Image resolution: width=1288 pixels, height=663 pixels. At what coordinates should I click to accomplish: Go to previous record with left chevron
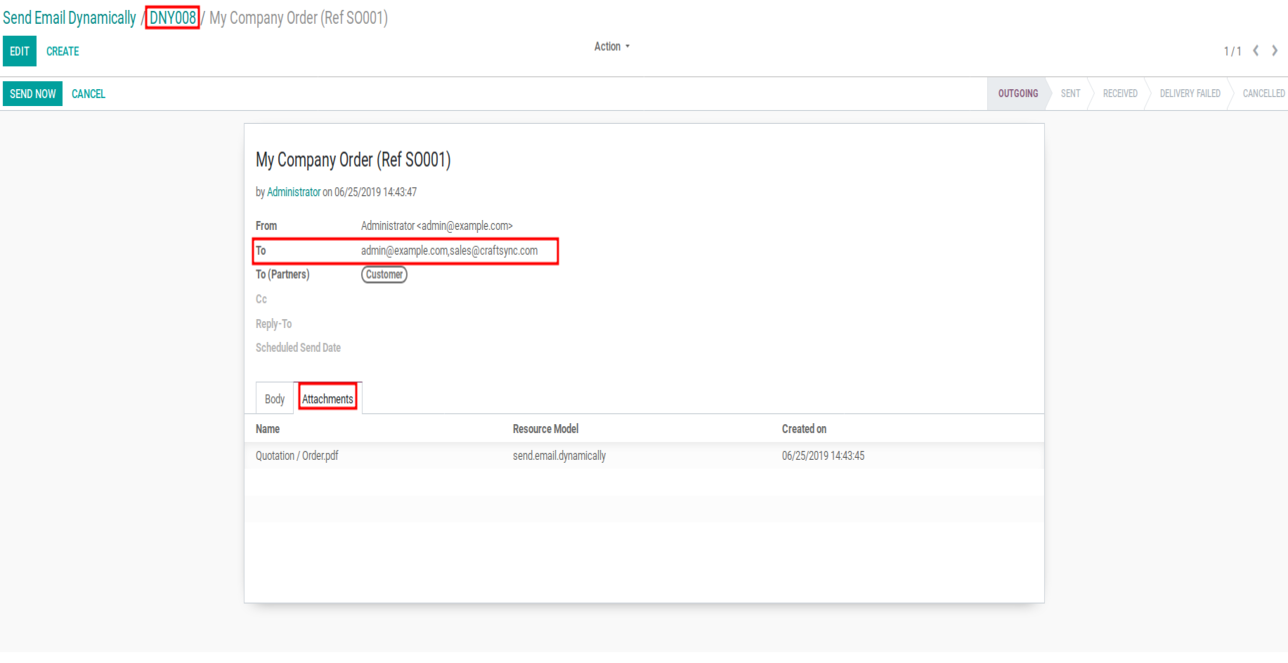pyautogui.click(x=1256, y=51)
